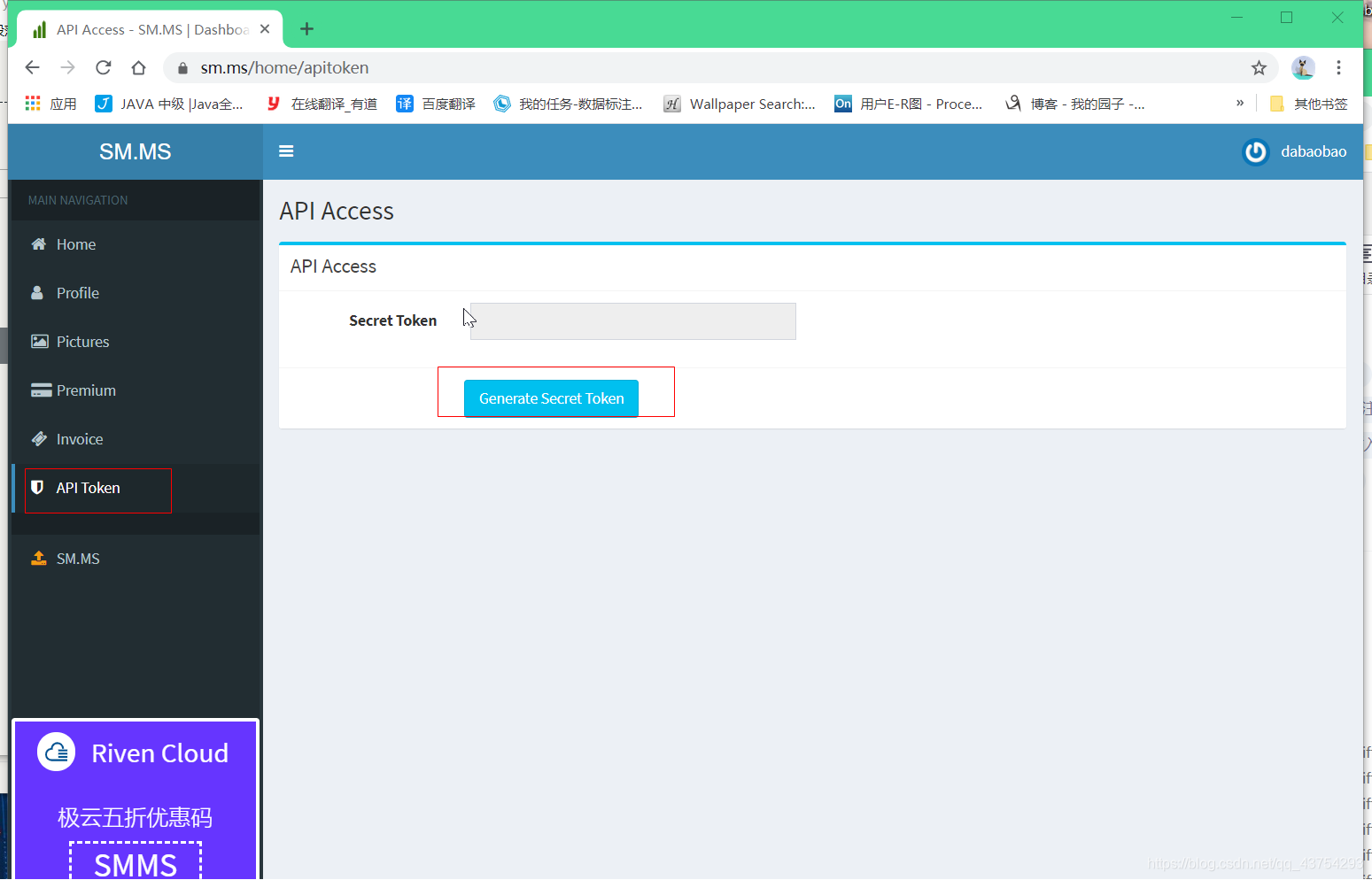
Task: Minimize the browser window
Action: (1236, 18)
